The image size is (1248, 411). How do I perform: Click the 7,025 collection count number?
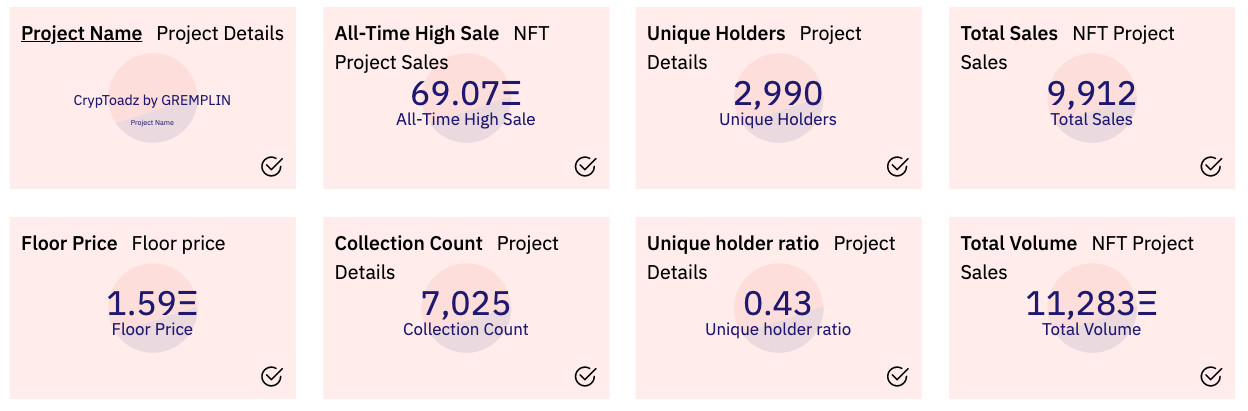click(x=466, y=303)
